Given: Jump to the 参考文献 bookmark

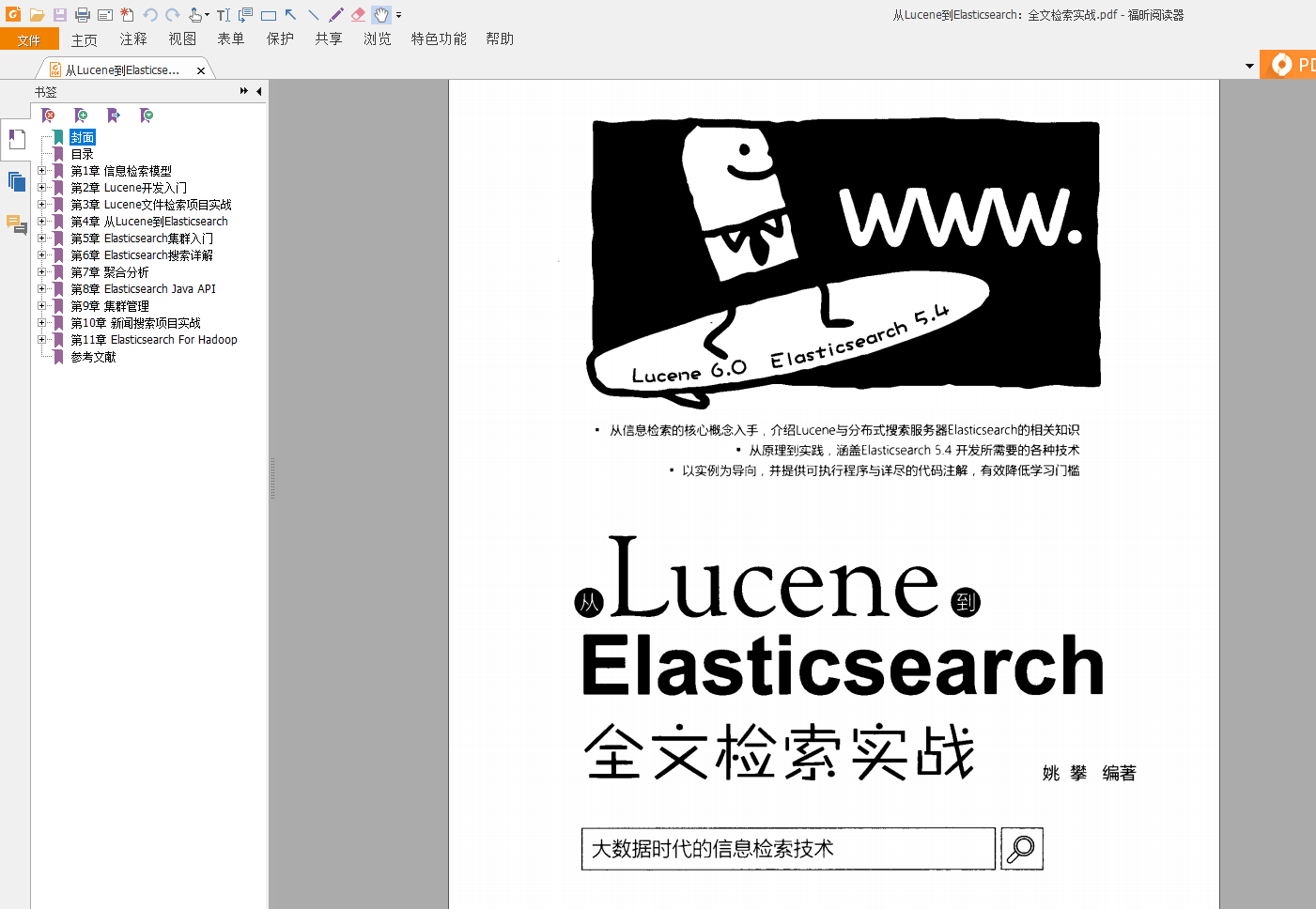Looking at the screenshot, I should [93, 357].
